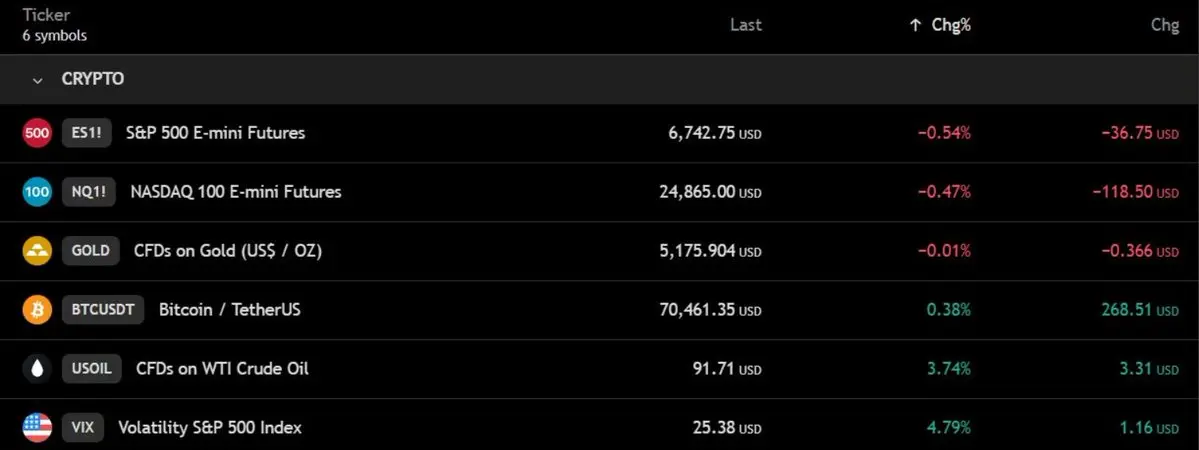This screenshot has height=450, width=1199.
Task: Click the gold bars symbol icon
Action: point(37,251)
